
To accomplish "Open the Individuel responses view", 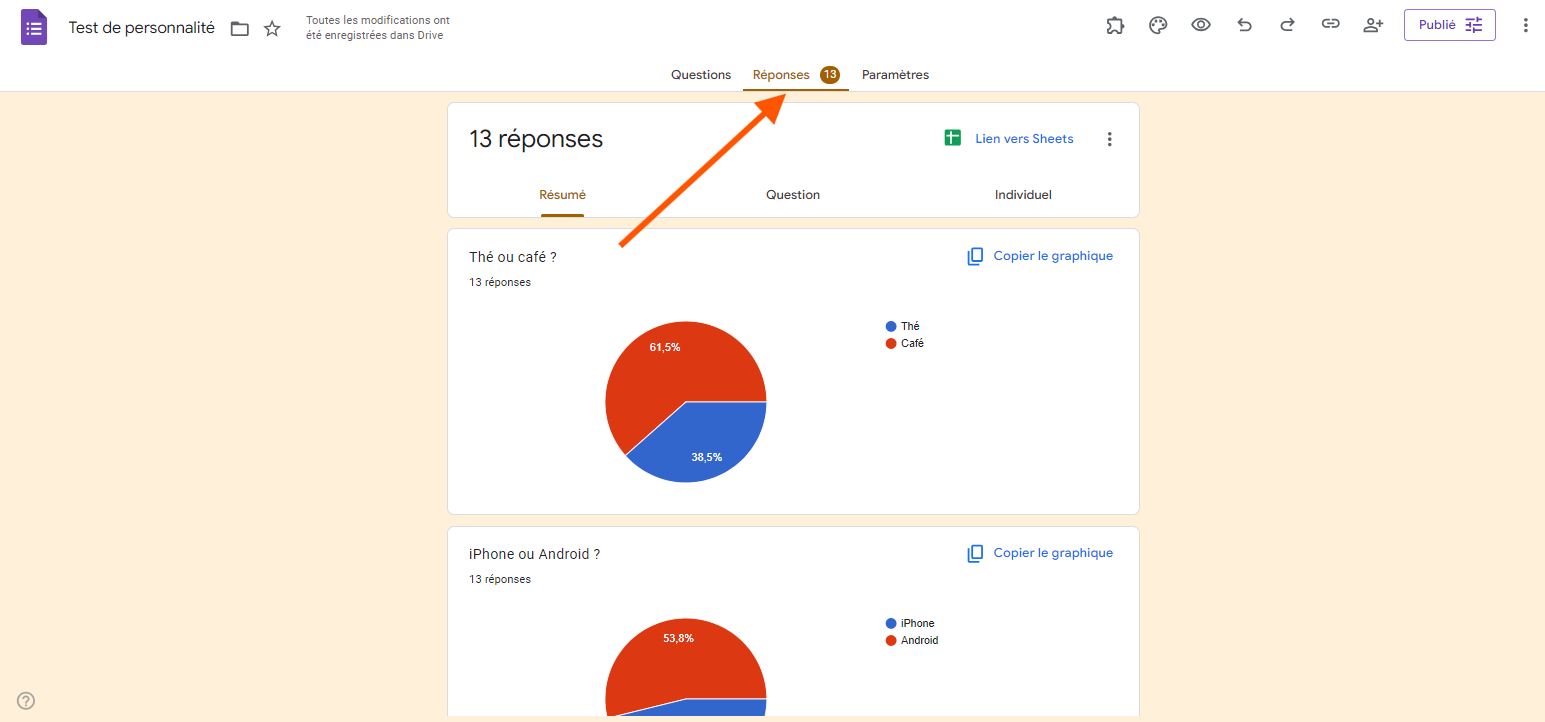I will [x=1022, y=194].
